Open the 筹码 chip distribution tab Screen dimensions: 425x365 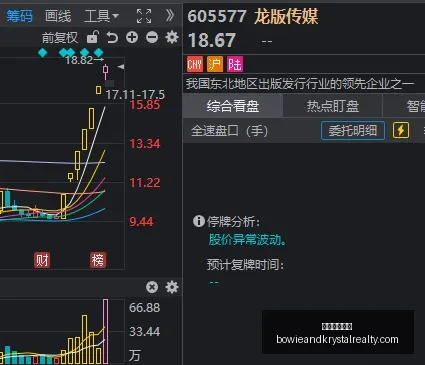(19, 16)
